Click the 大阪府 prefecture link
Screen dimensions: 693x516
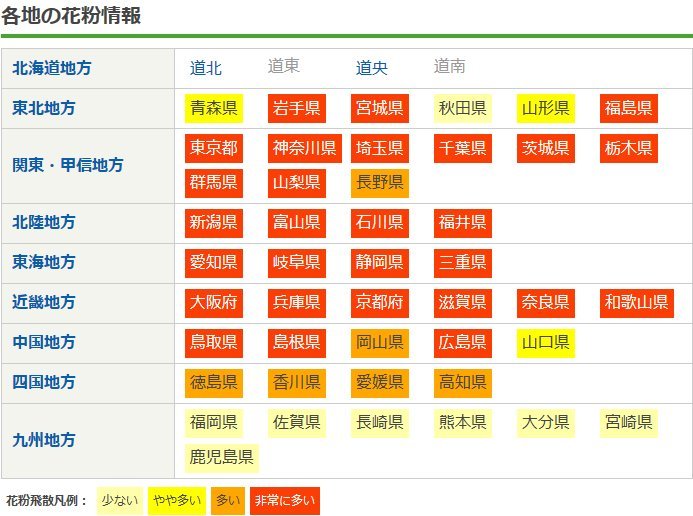coord(214,302)
